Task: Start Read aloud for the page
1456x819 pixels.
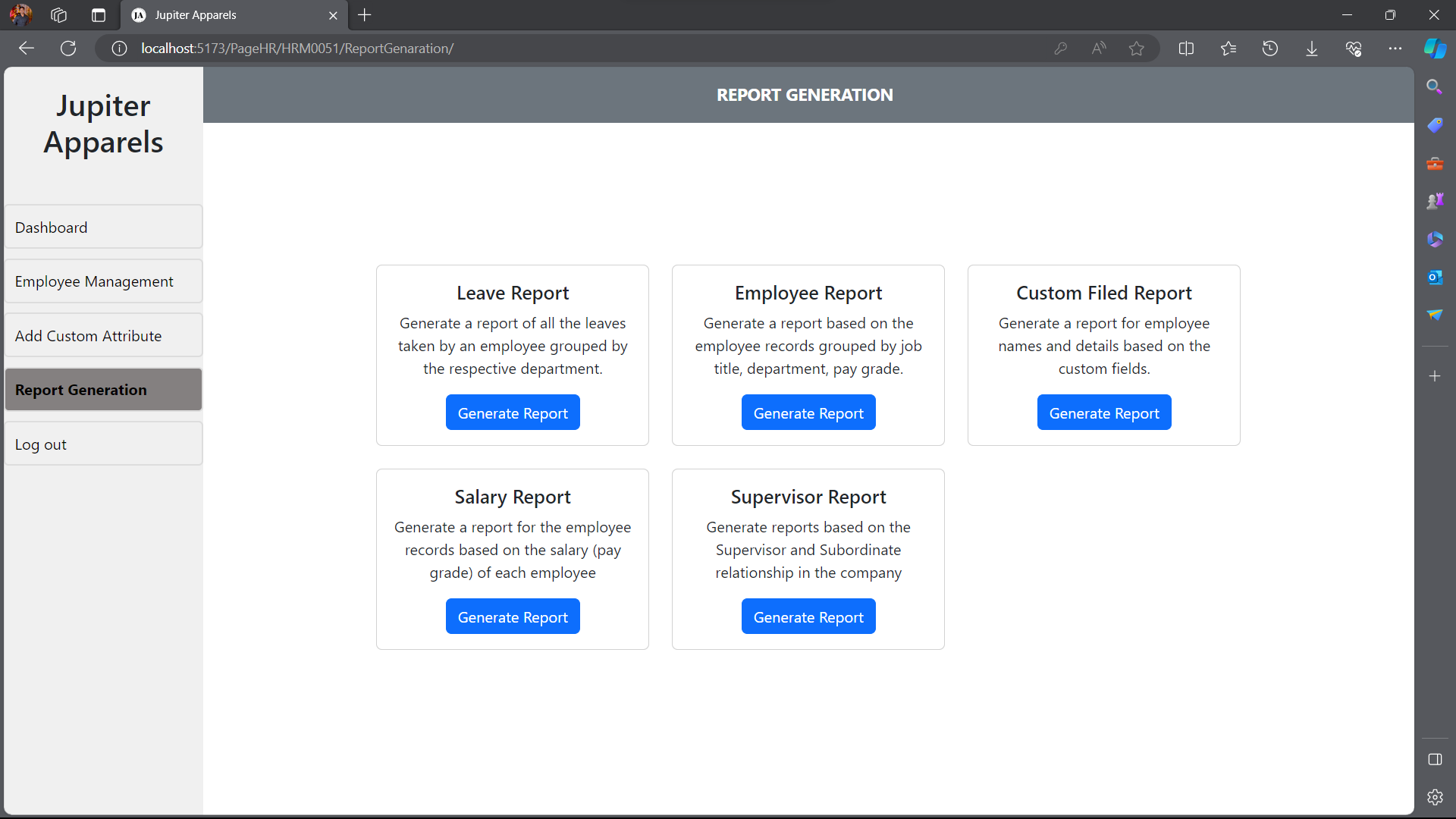Action: tap(1100, 48)
